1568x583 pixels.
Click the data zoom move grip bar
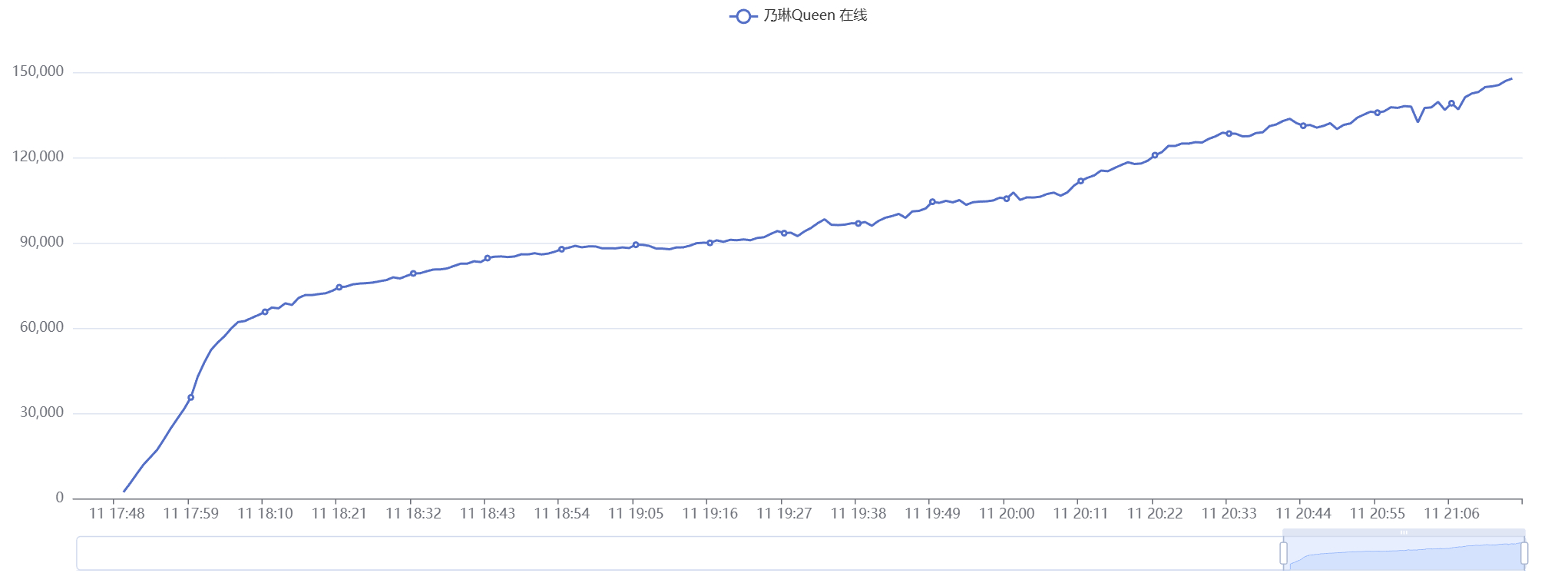coord(1403,532)
